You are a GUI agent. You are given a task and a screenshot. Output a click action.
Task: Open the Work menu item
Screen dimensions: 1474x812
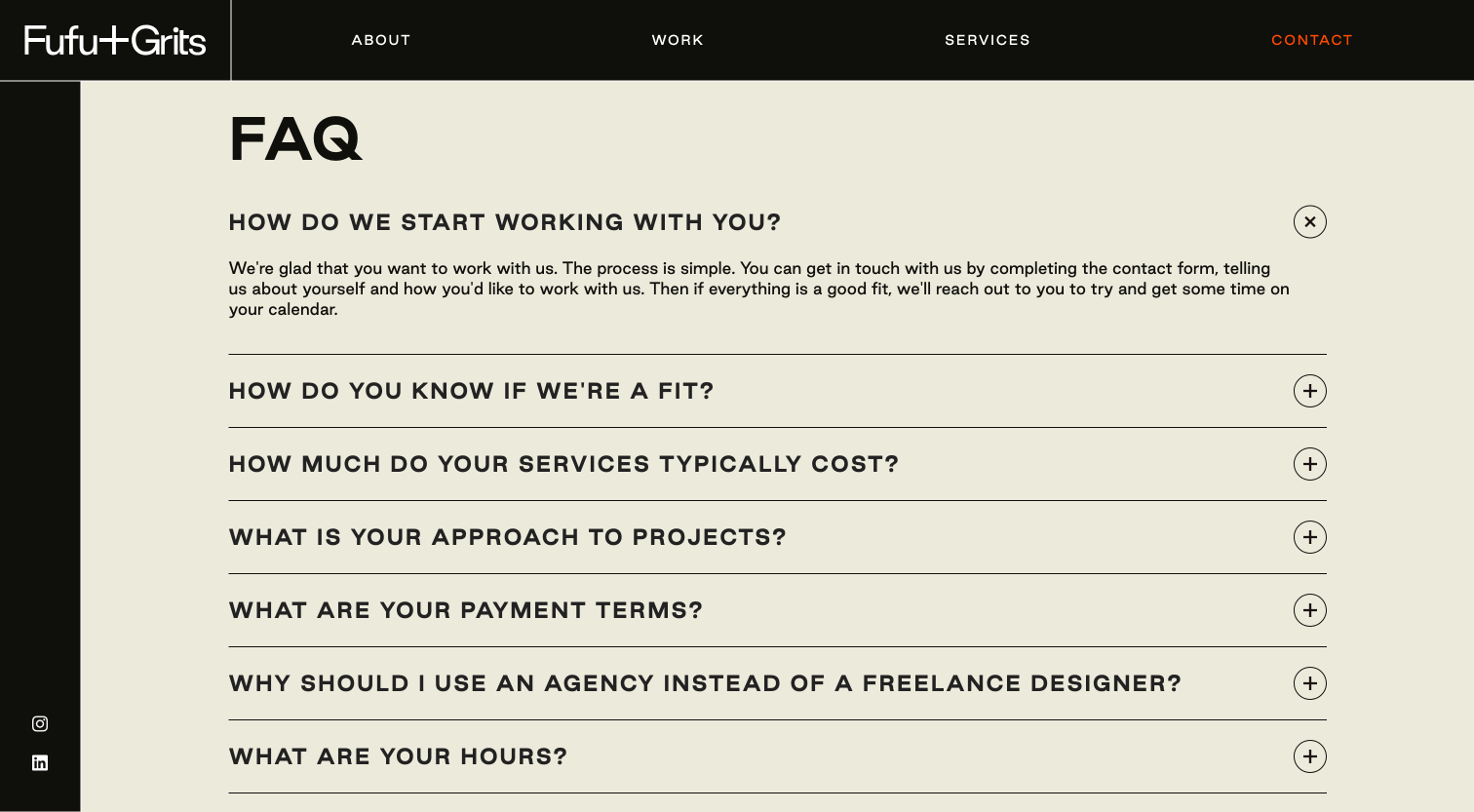(678, 40)
